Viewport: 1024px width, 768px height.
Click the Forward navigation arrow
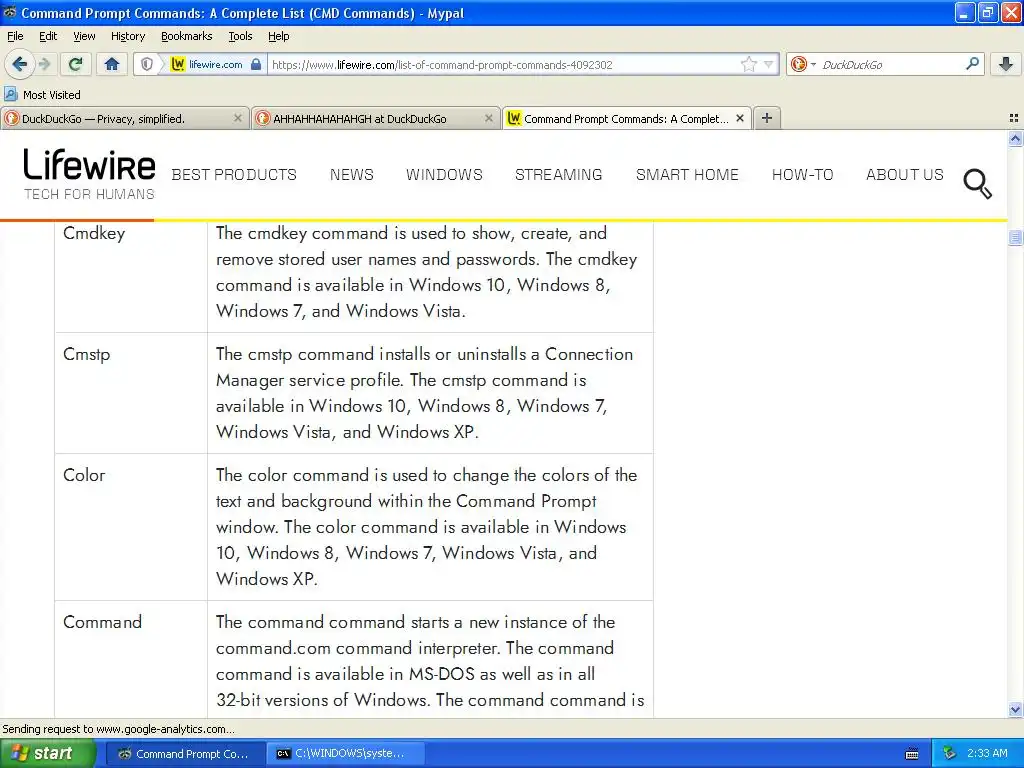click(x=44, y=64)
